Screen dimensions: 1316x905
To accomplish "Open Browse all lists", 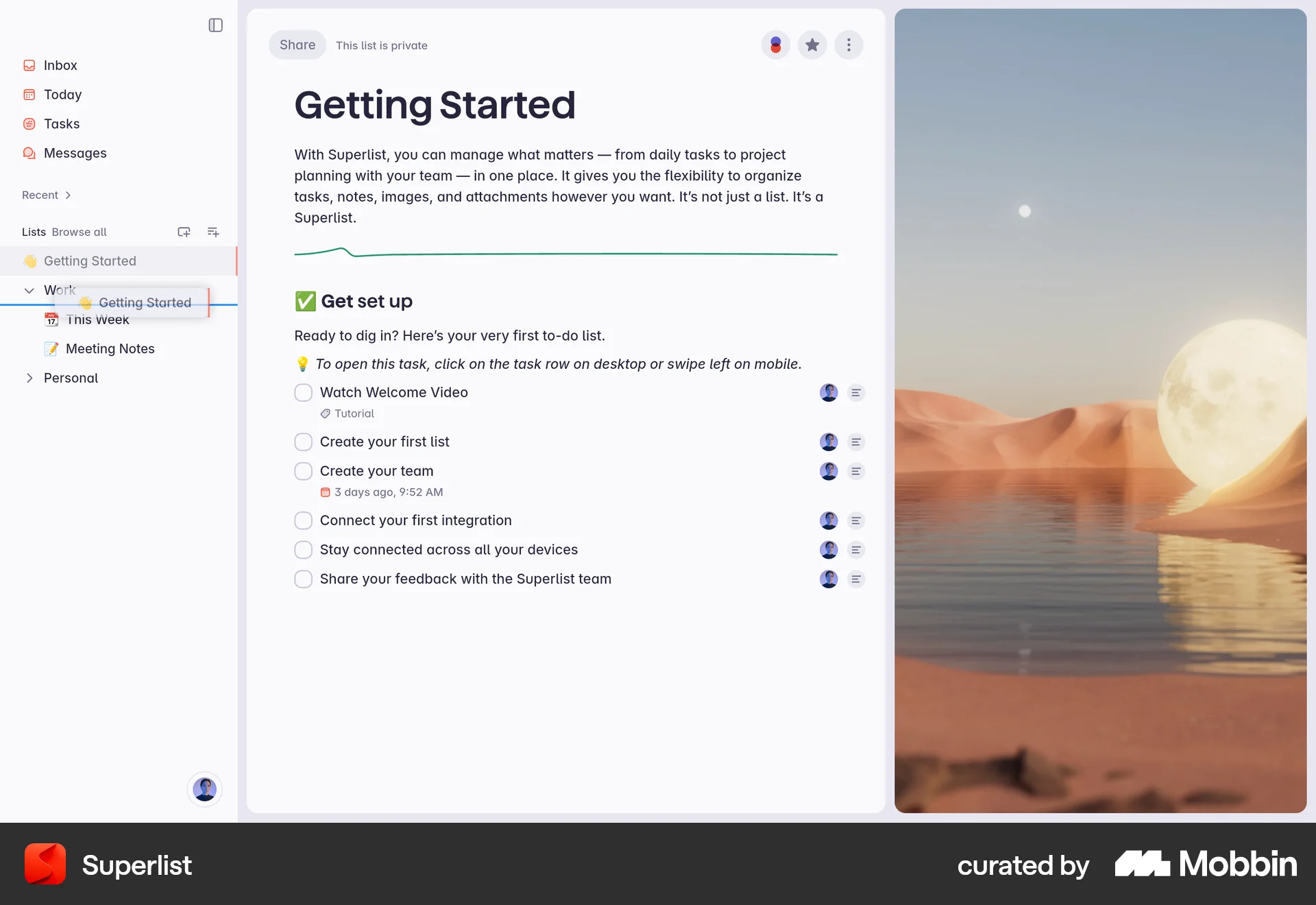I will pos(79,232).
